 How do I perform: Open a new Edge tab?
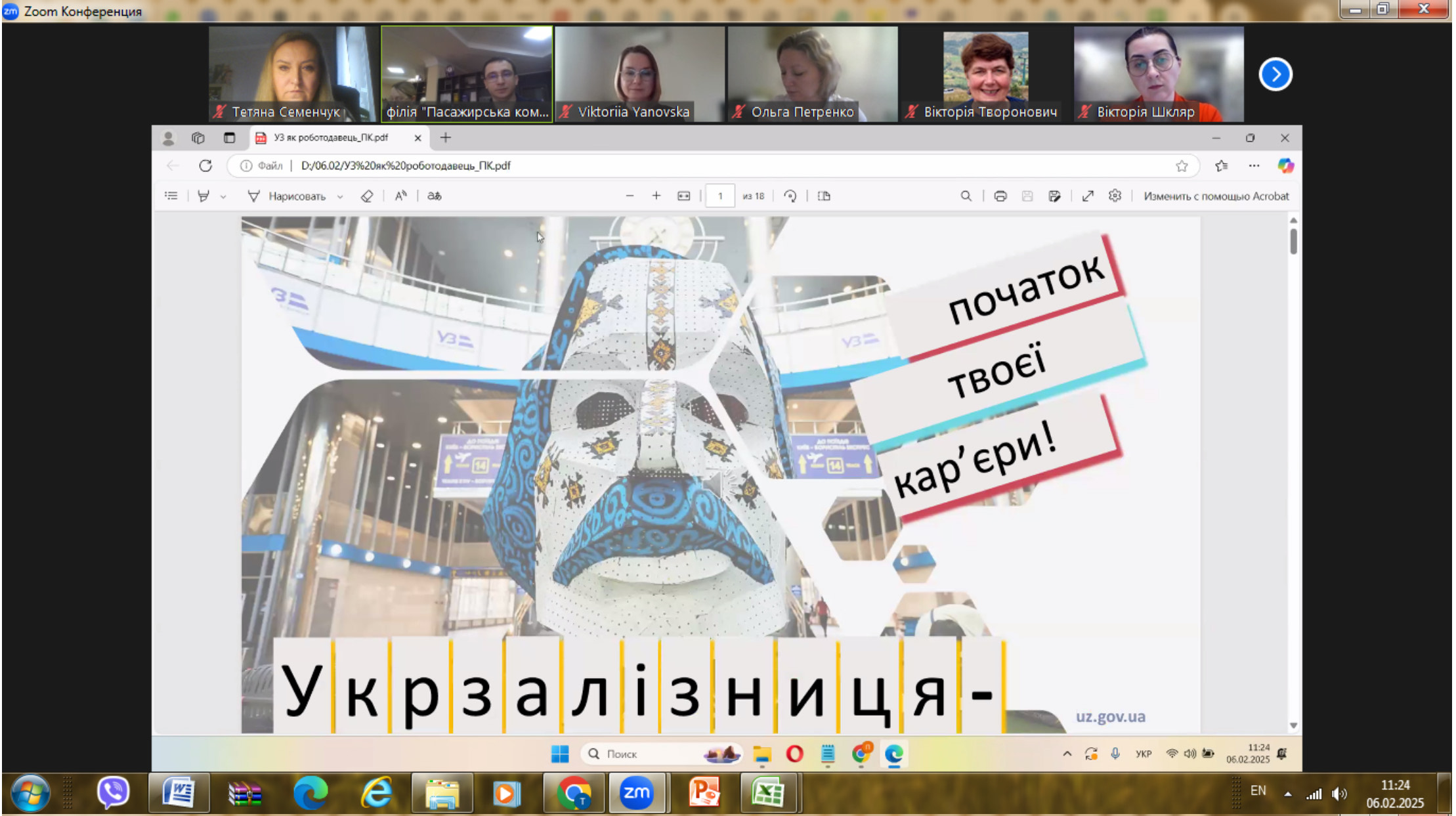(446, 137)
